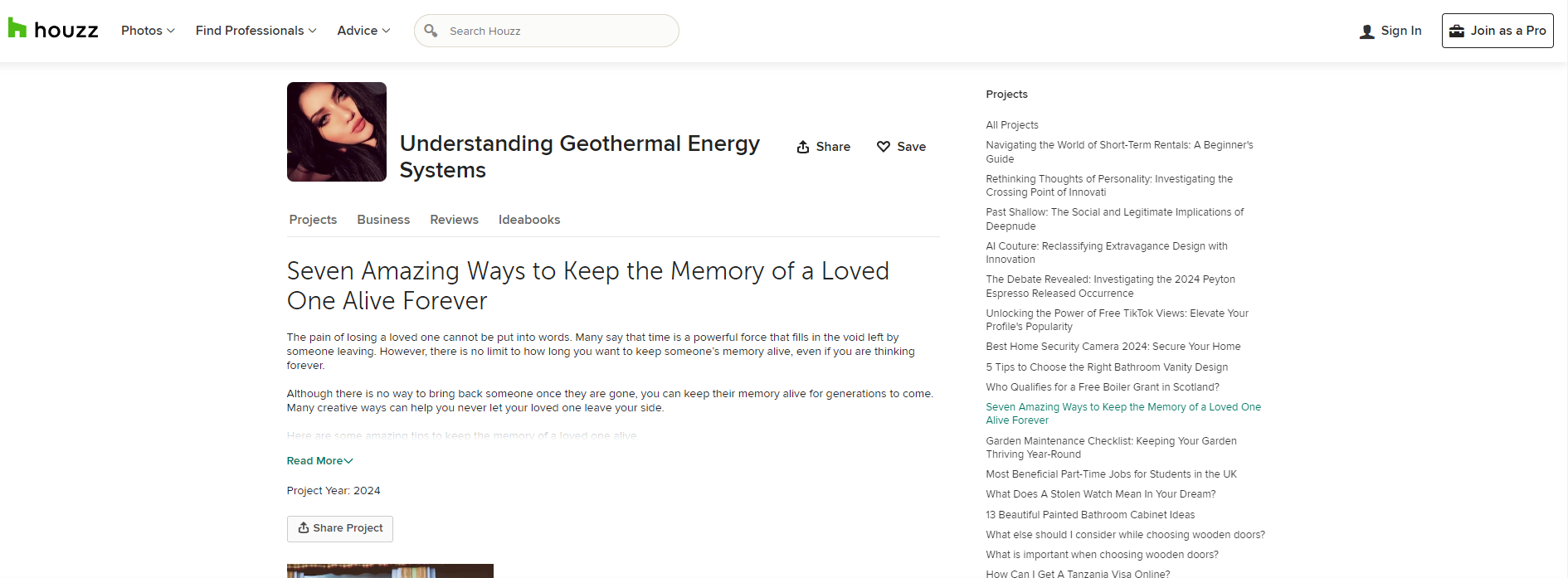This screenshot has width=1568, height=578.
Task: Select the Ideabooks tab
Action: tap(529, 220)
